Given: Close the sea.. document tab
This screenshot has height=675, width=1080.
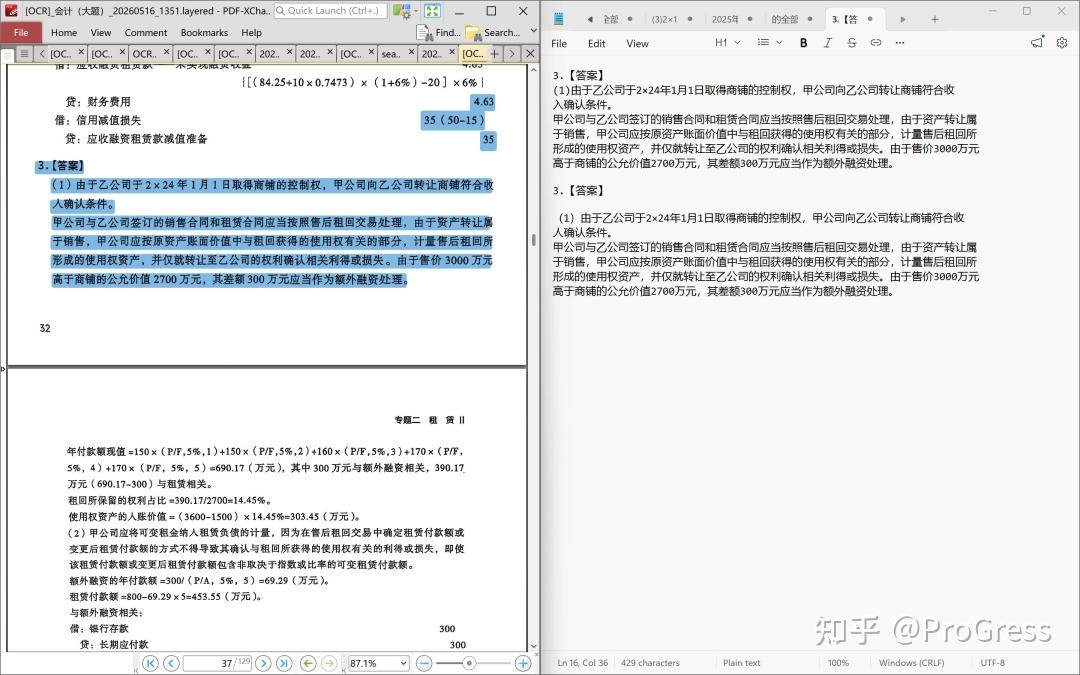Looking at the screenshot, I should point(412,51).
